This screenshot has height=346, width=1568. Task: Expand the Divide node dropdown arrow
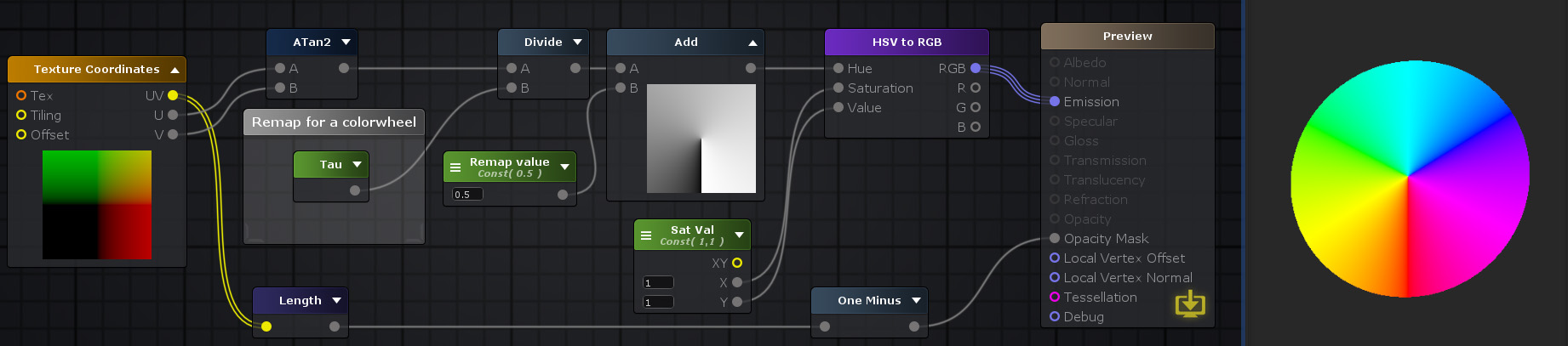tap(577, 42)
